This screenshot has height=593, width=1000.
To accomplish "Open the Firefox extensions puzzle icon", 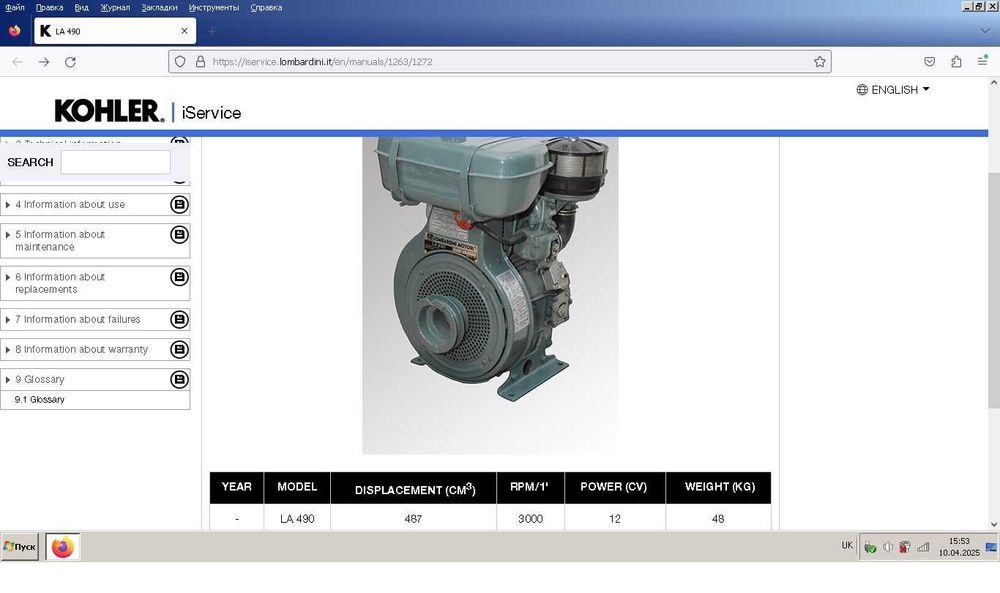I will point(956,61).
